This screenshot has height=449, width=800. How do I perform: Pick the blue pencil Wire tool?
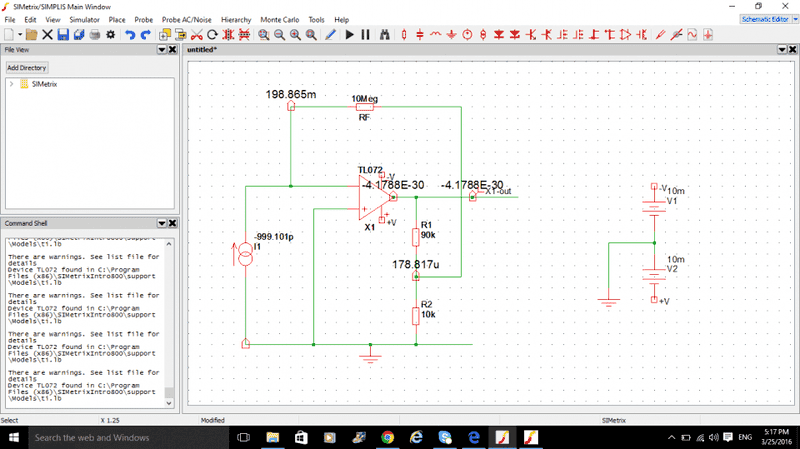330,34
